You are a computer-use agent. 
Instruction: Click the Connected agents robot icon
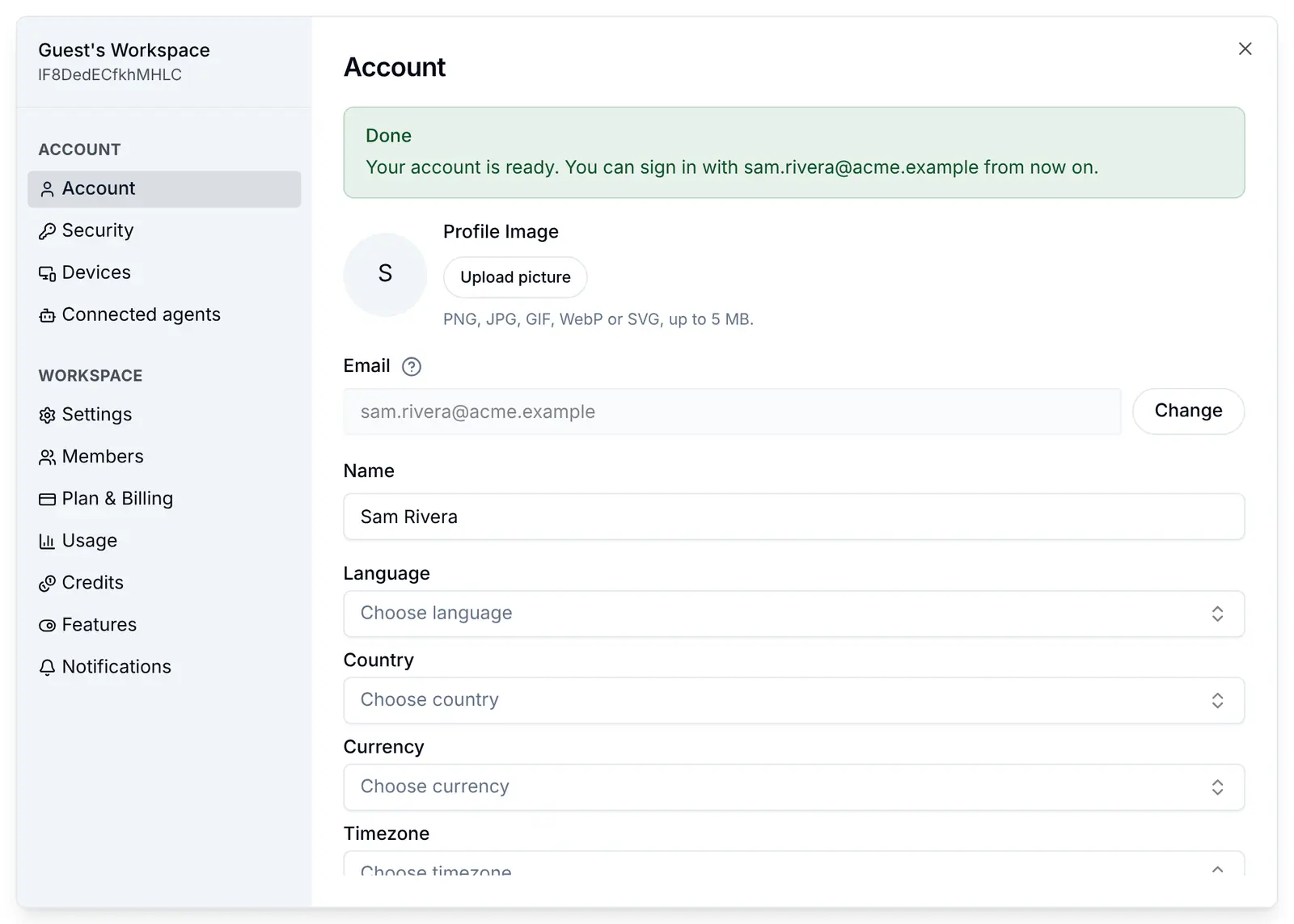click(47, 315)
